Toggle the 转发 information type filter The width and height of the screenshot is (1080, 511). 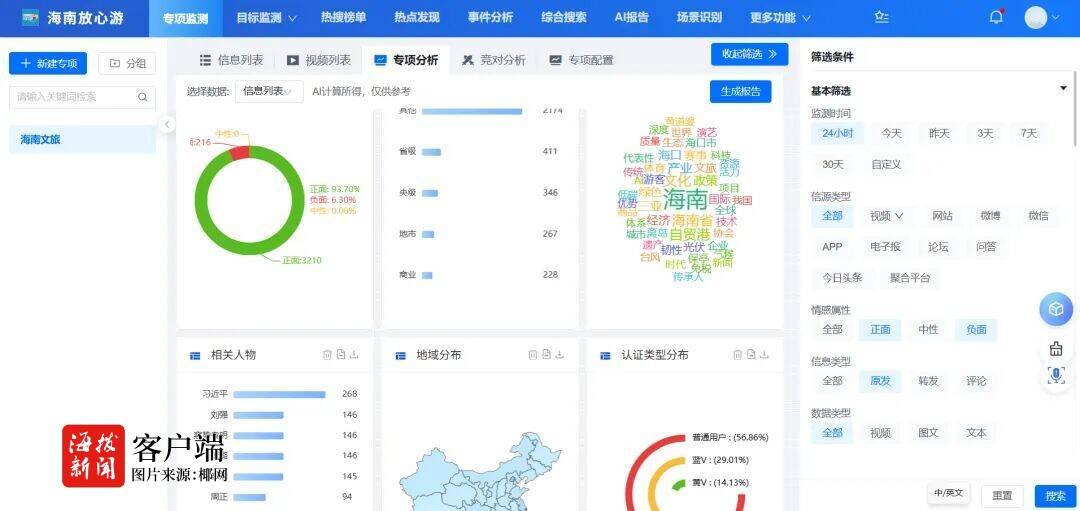[x=928, y=381]
